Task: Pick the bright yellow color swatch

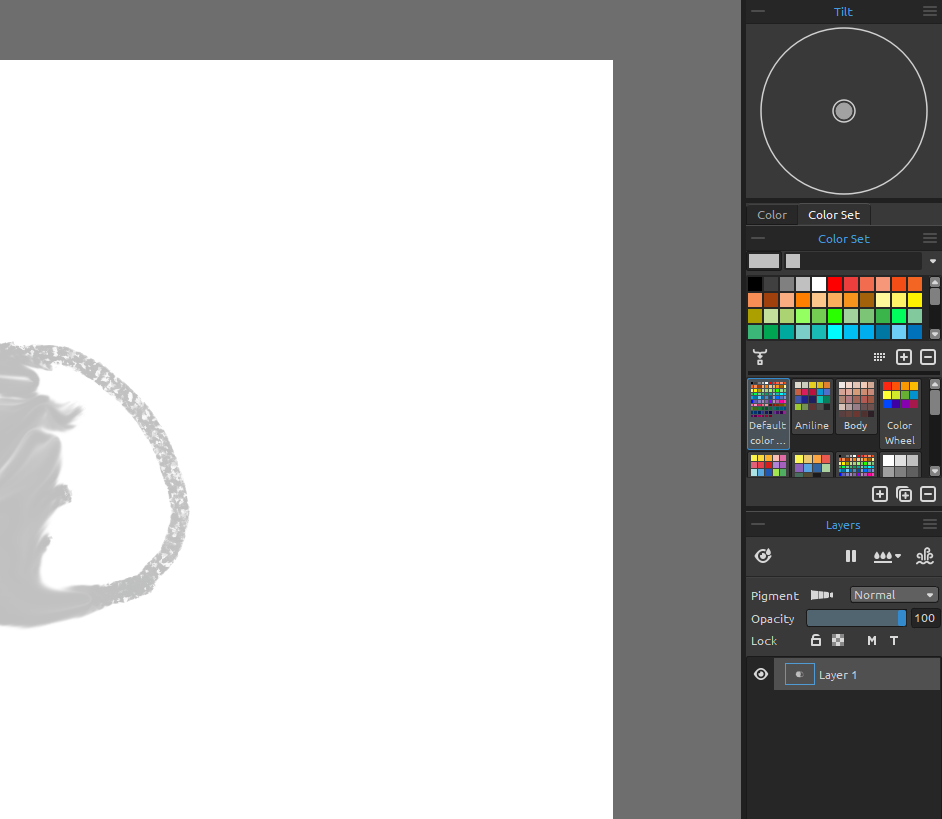Action: click(915, 300)
